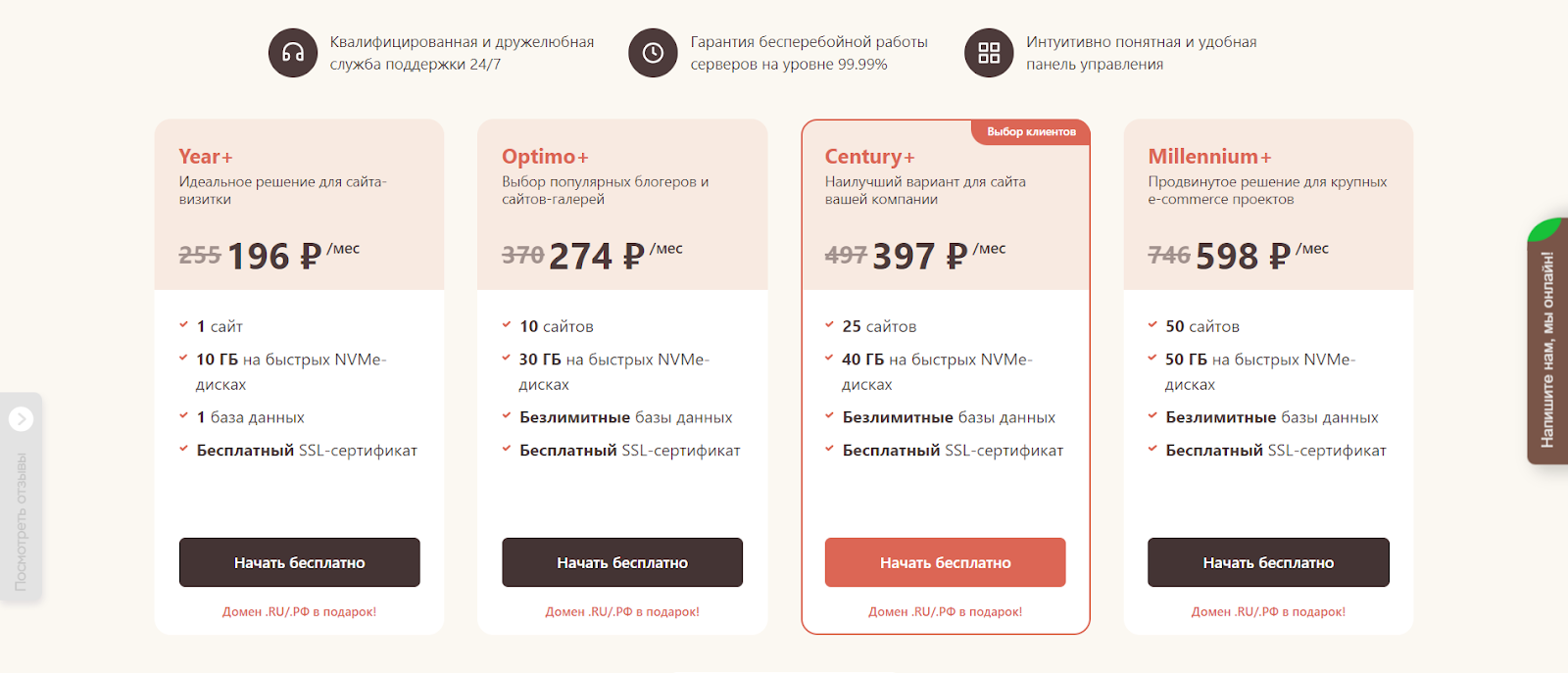This screenshot has width=1568, height=673.
Task: Click the 'Выбор клиентов' badge
Action: 1031,132
